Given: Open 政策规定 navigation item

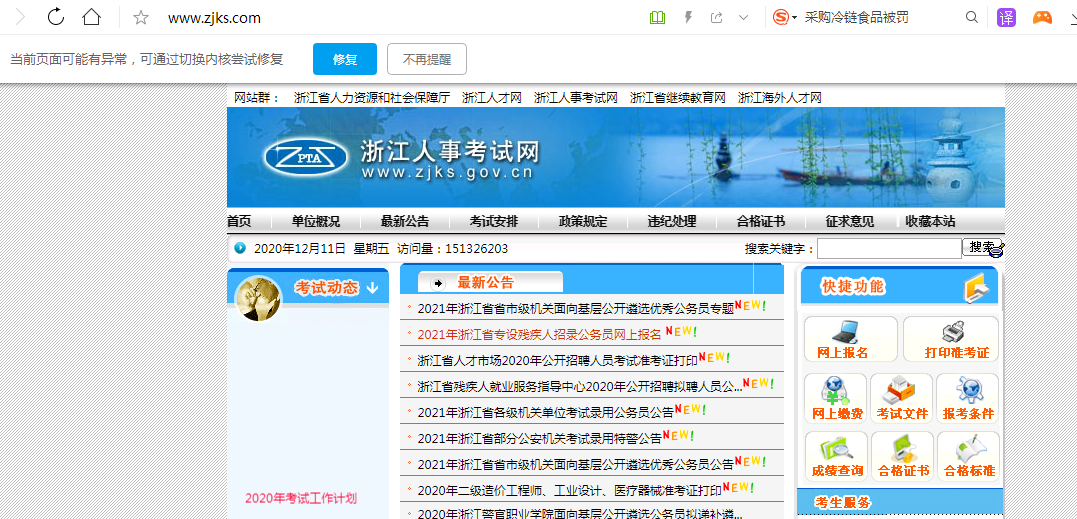Looking at the screenshot, I should (x=583, y=221).
